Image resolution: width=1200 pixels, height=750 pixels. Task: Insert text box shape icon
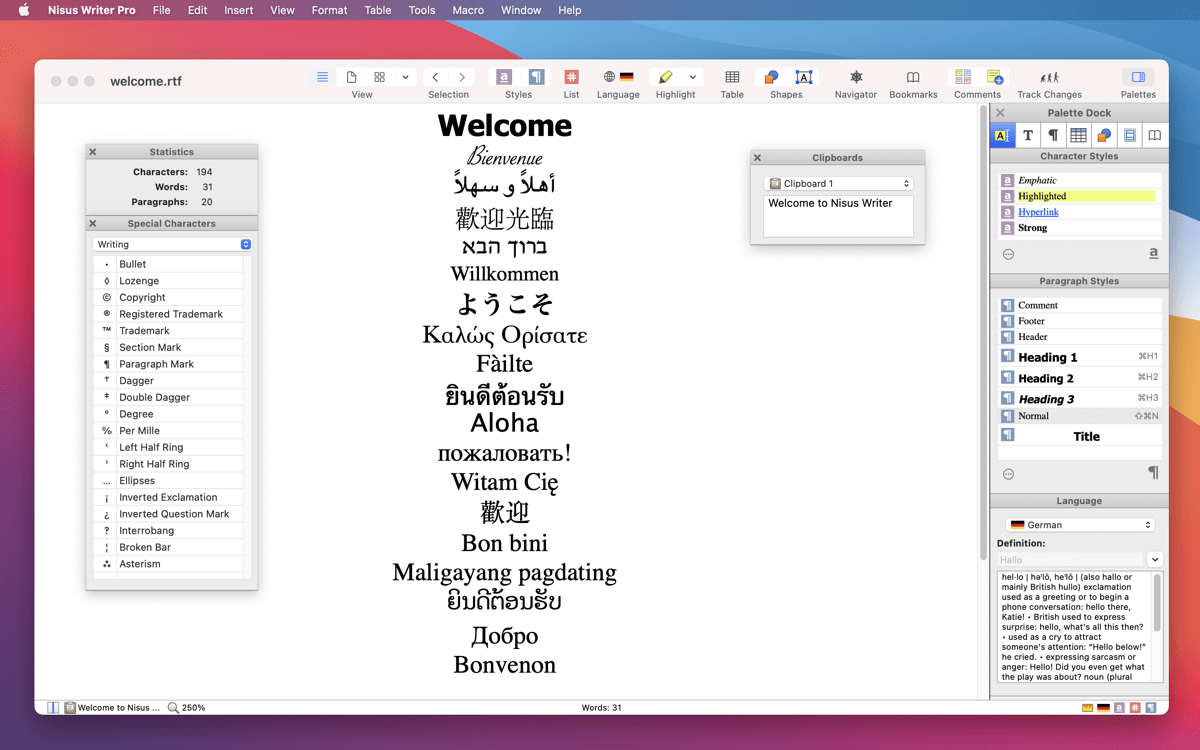pos(803,77)
